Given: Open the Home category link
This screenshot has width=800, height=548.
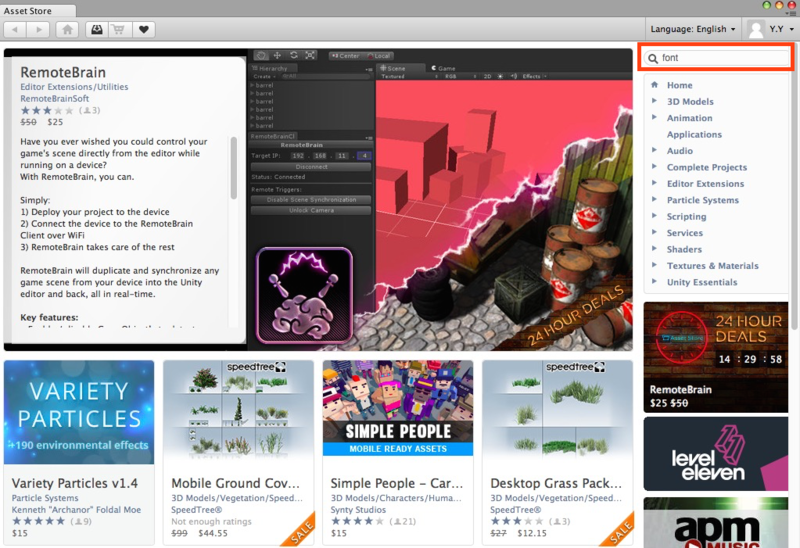Looking at the screenshot, I should tap(680, 85).
